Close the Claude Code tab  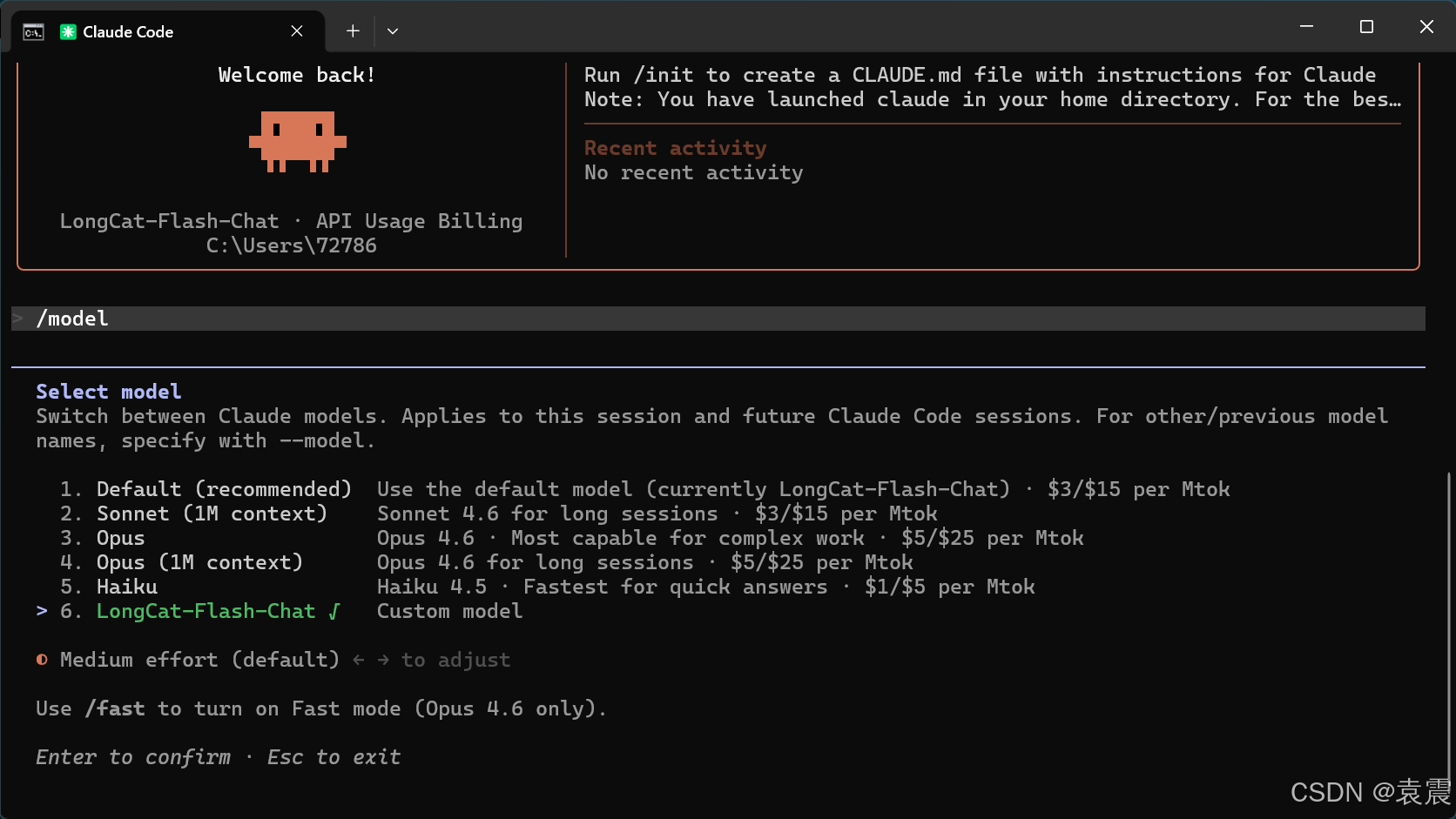click(x=297, y=31)
